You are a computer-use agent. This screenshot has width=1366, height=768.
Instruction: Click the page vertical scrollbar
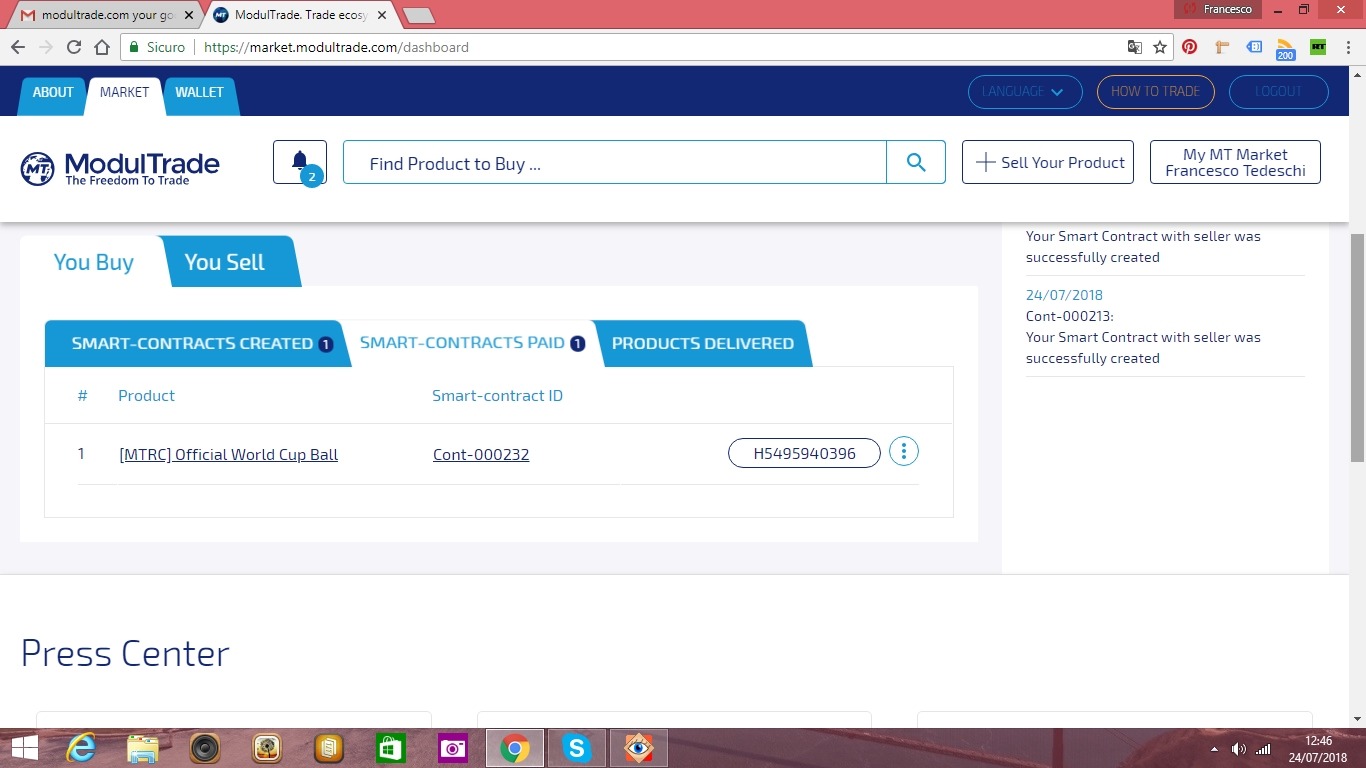coord(1357,347)
